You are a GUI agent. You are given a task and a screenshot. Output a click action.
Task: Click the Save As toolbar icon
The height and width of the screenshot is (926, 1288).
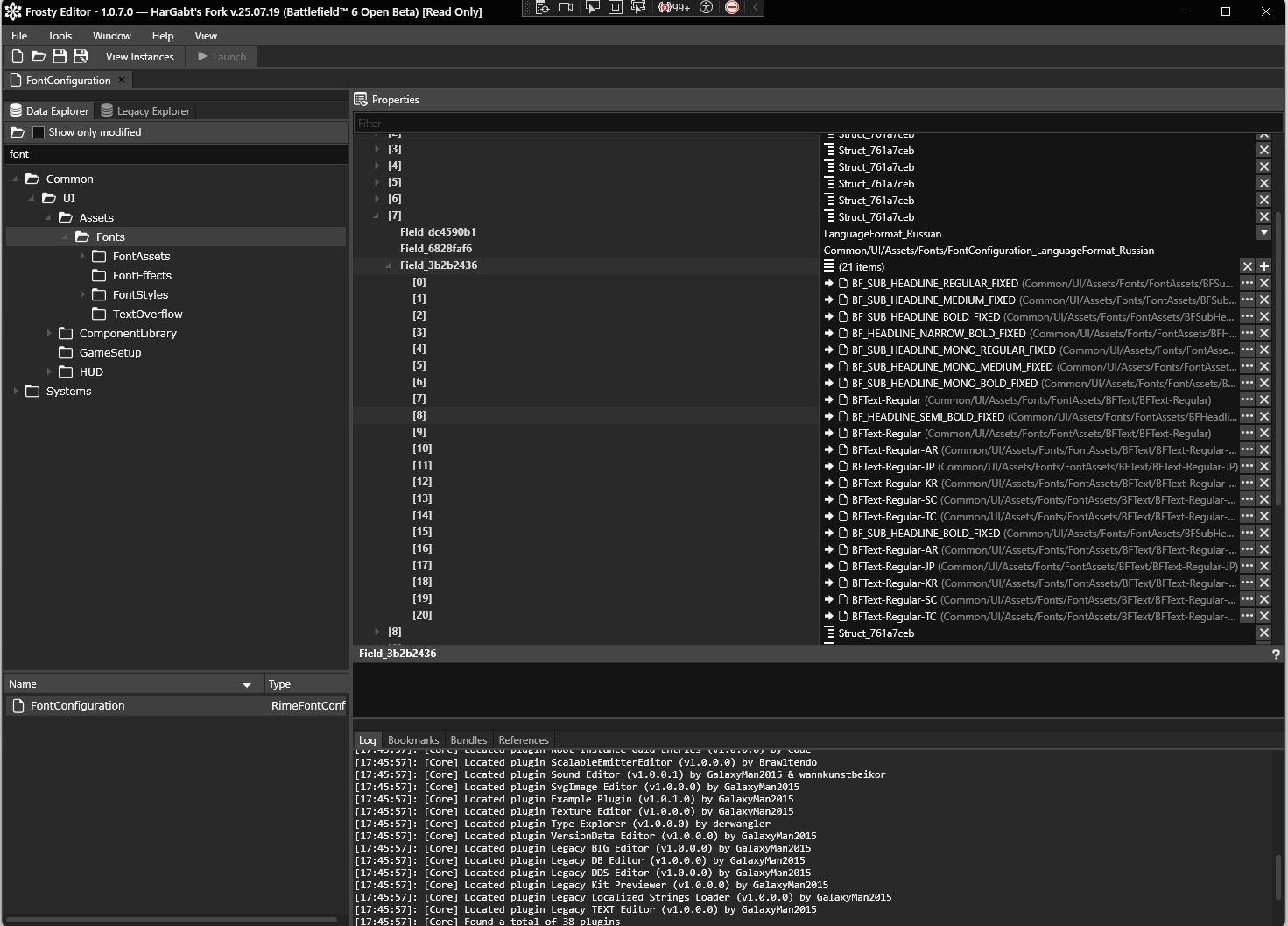click(81, 56)
